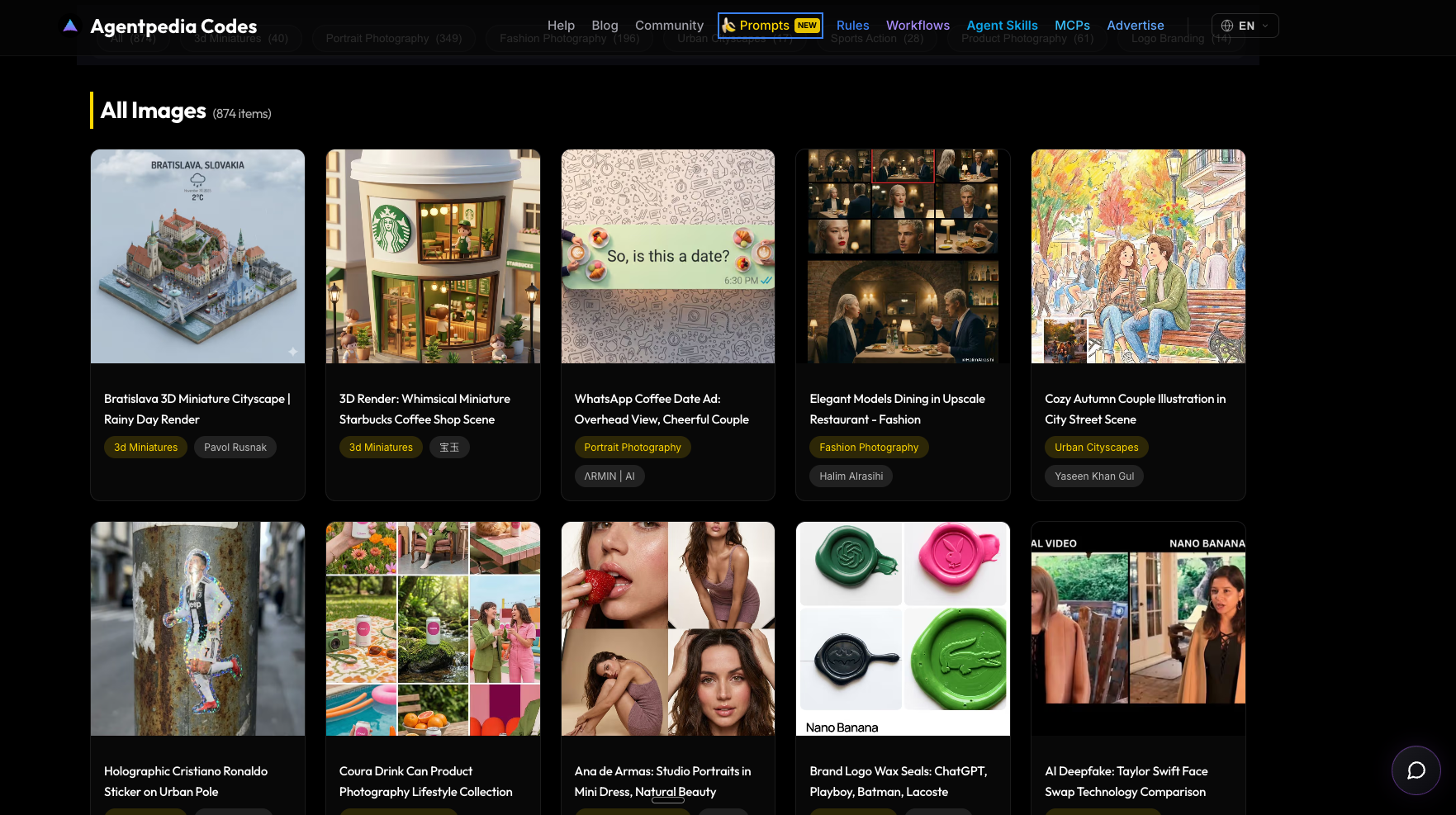View the wax seals Nano Banana image
Viewport: 1456px width, 815px height.
click(x=903, y=628)
